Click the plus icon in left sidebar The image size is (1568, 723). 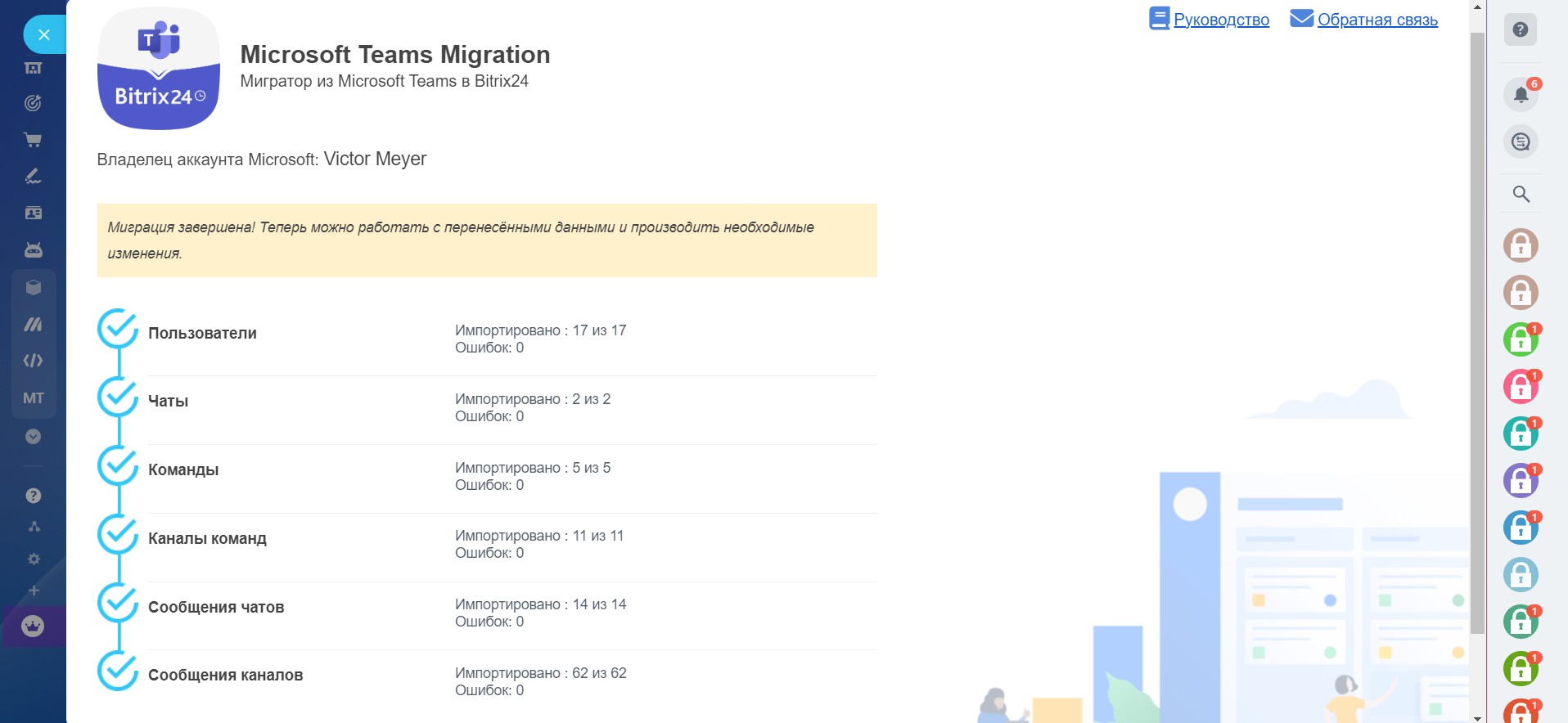[34, 591]
